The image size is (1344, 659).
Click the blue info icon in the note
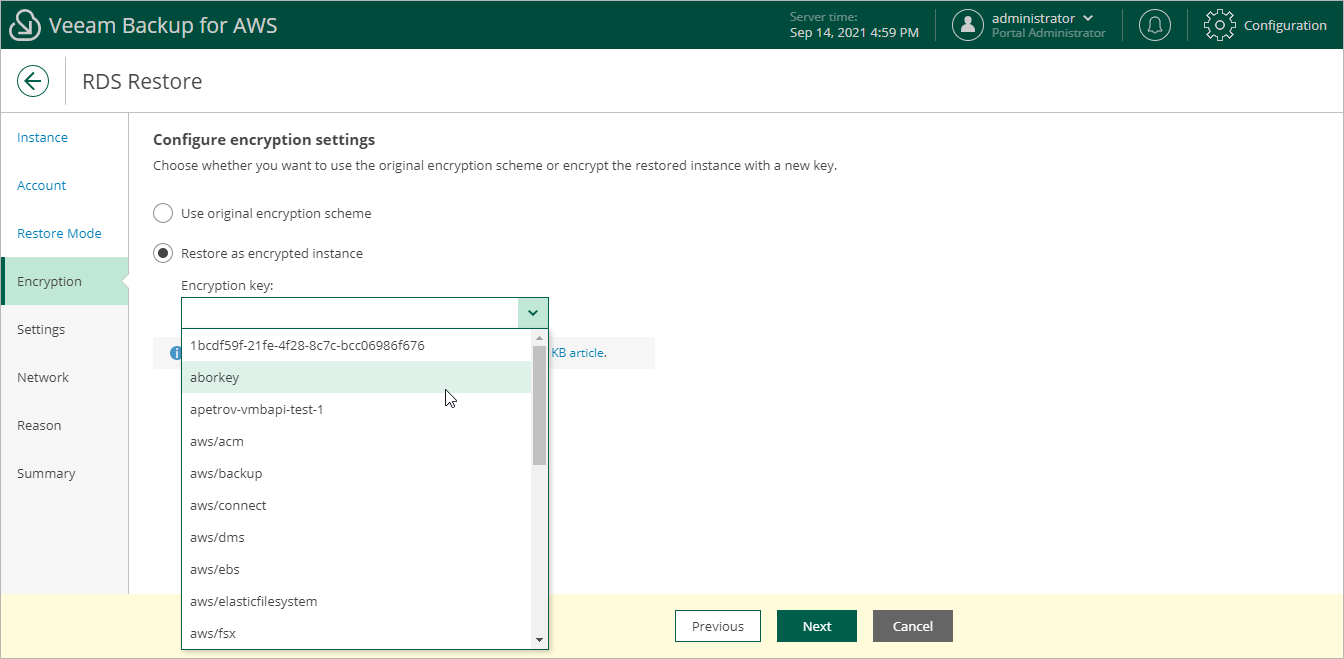[x=175, y=352]
